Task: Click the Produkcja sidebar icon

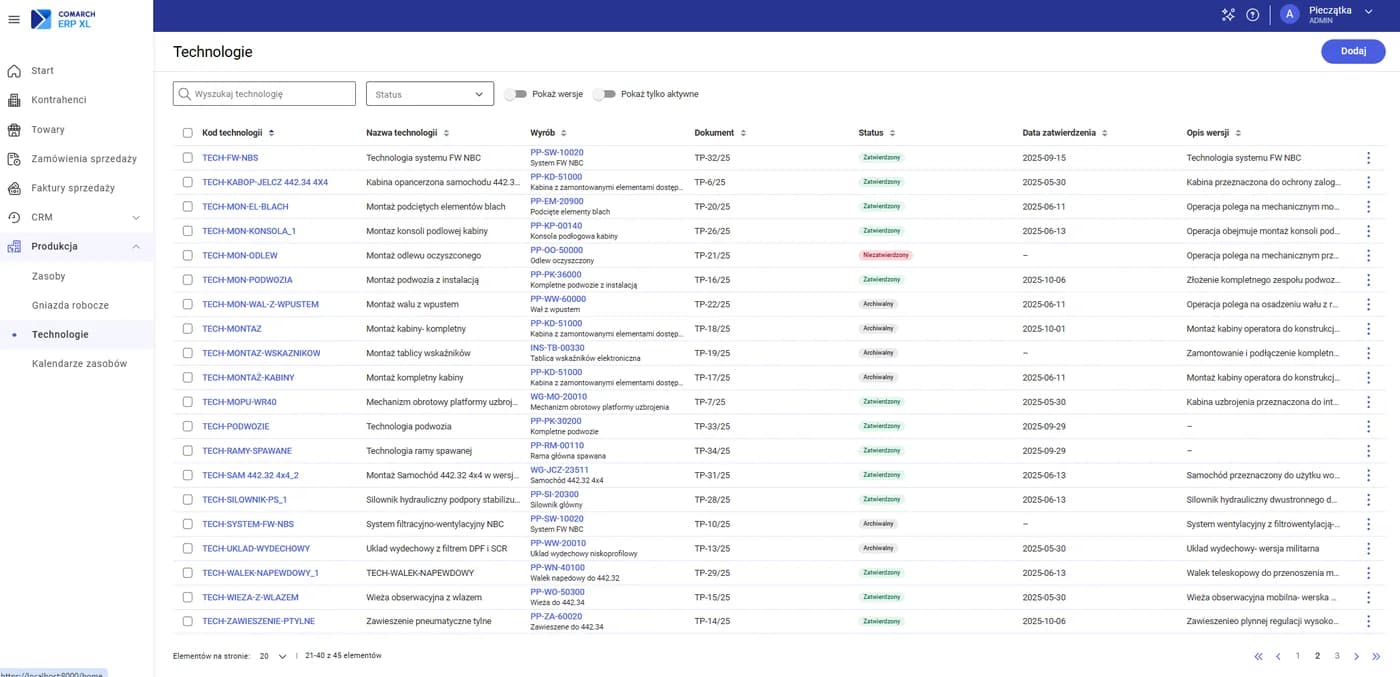Action: coord(14,246)
